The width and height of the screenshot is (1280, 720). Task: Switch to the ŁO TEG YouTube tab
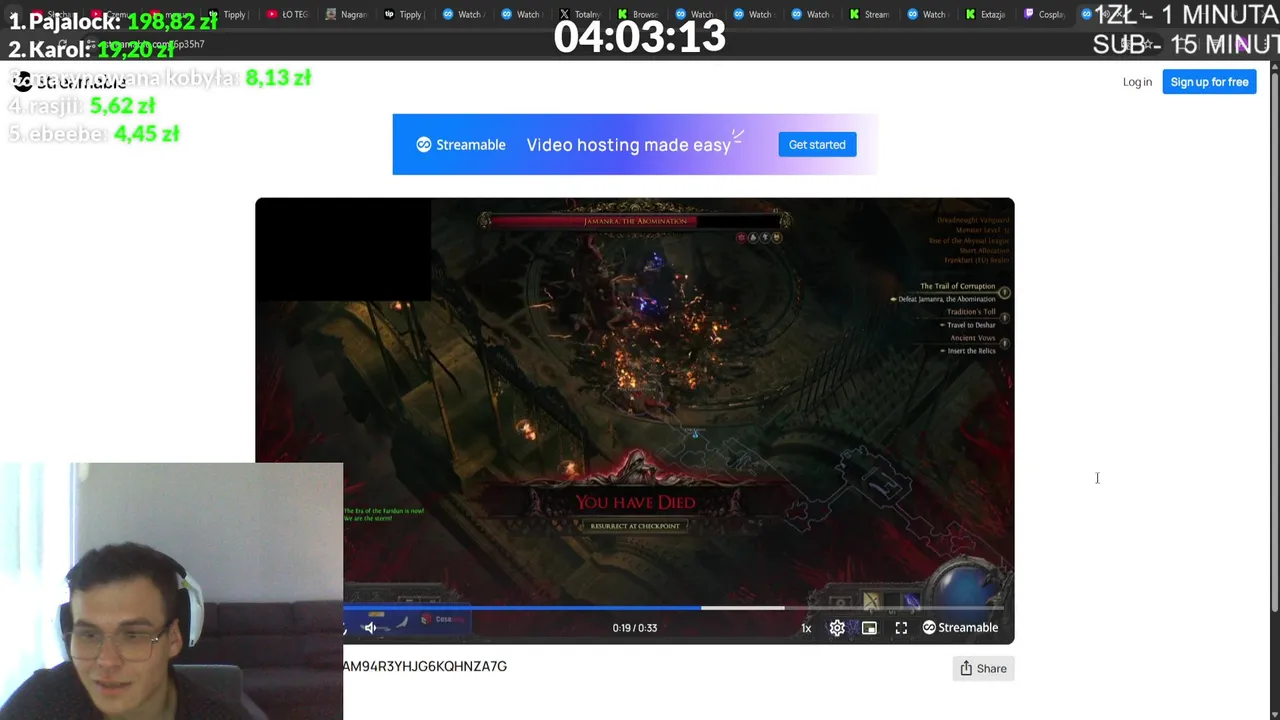click(287, 14)
